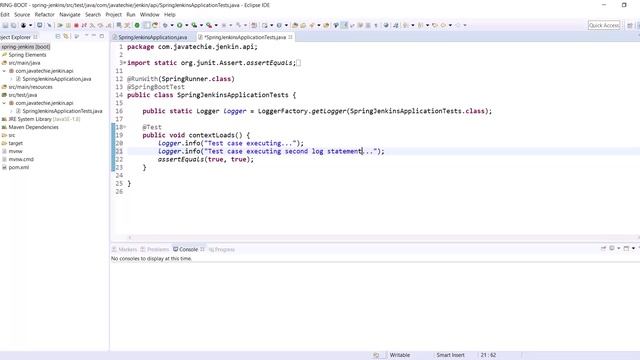Image resolution: width=640 pixels, height=360 pixels.
Task: Maximize the Project Explorer panel
Action: pyautogui.click(x=102, y=37)
